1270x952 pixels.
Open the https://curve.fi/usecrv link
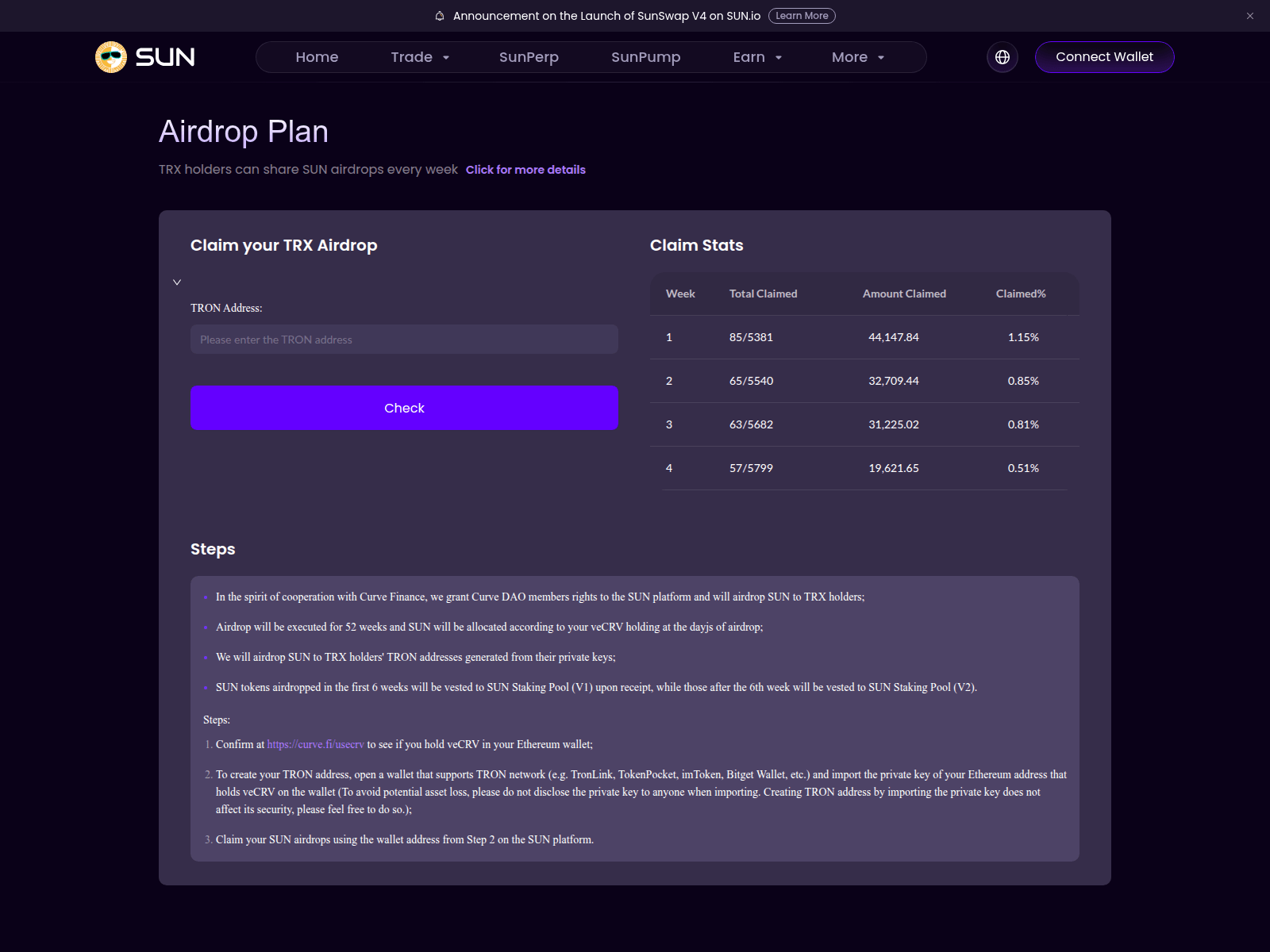pyautogui.click(x=315, y=744)
